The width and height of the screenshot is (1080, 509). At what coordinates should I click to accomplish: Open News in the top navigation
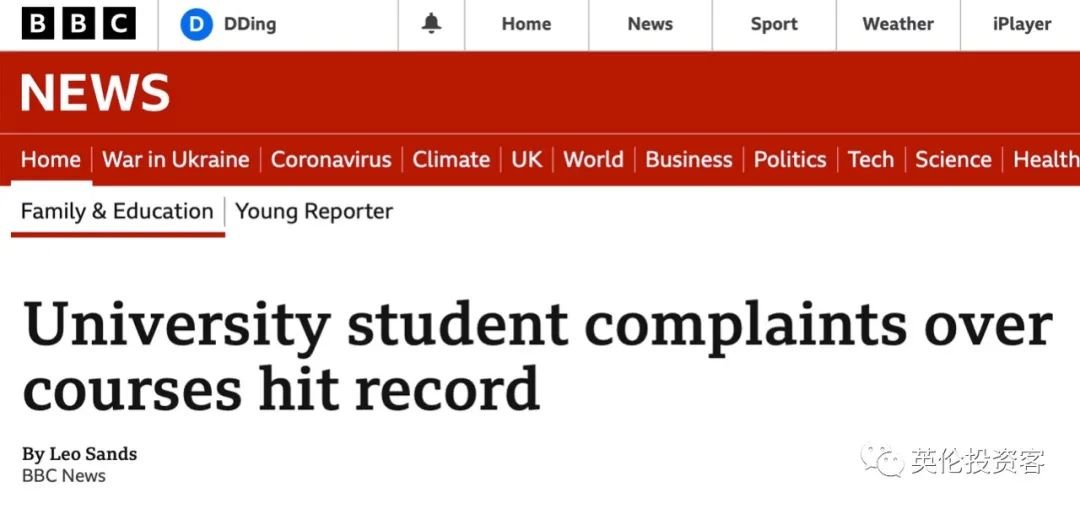click(x=650, y=24)
